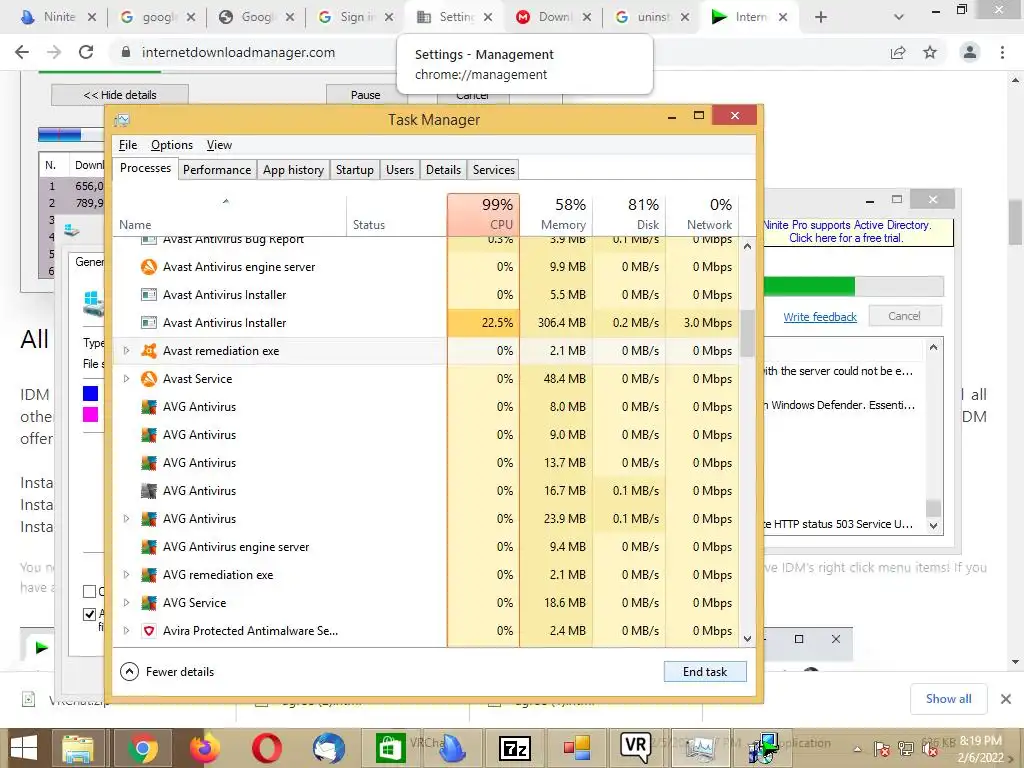Image resolution: width=1024 pixels, height=768 pixels.
Task: Click the Pause download button
Action: tap(366, 95)
